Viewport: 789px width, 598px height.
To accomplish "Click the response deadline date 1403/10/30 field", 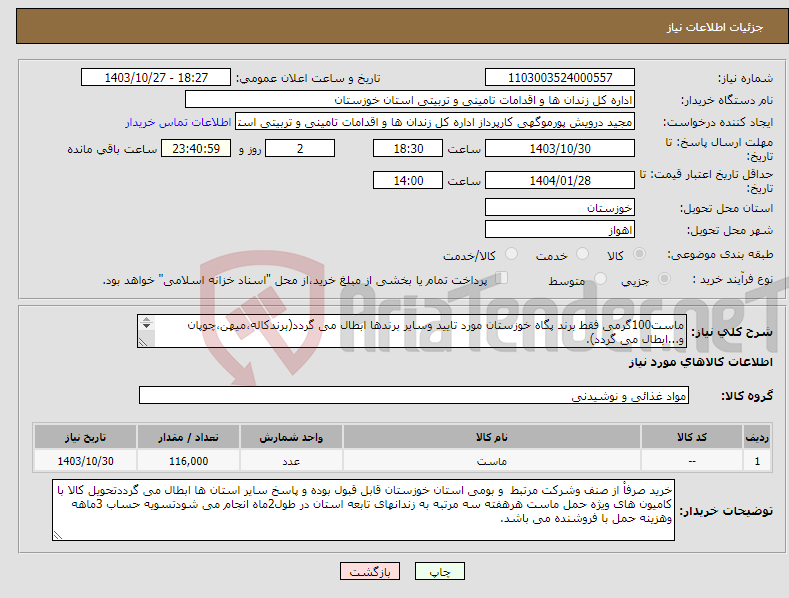I will (560, 148).
